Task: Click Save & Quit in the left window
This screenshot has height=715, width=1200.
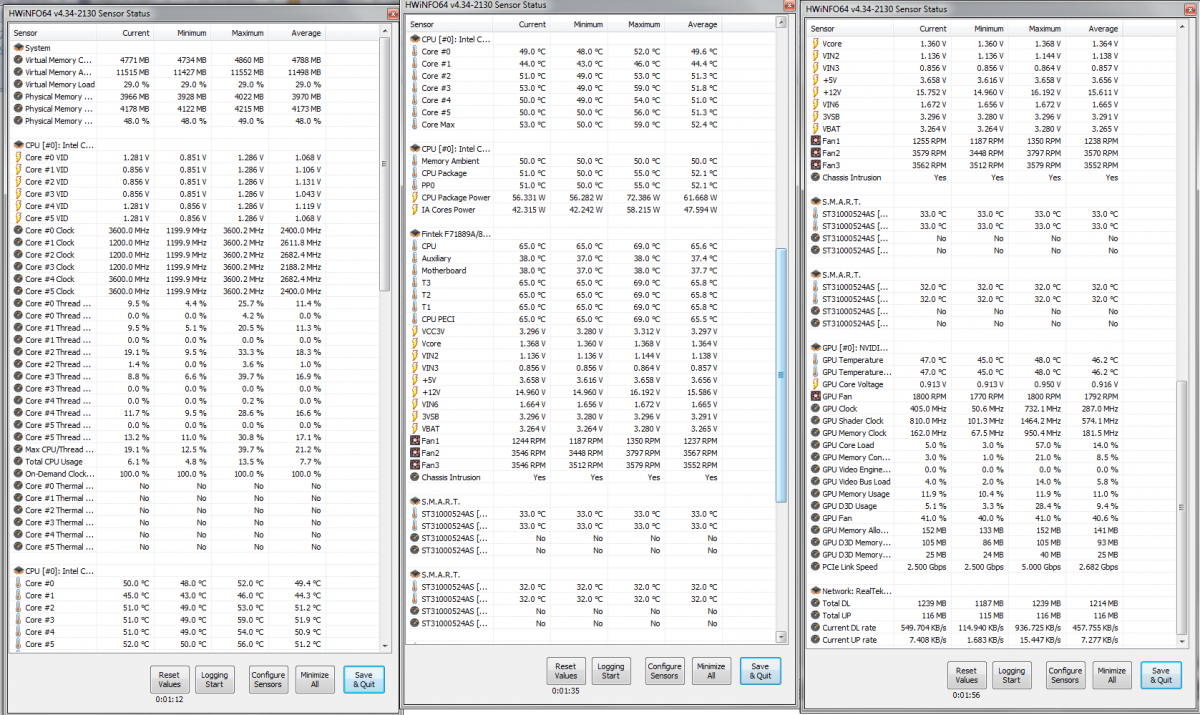Action: 363,680
